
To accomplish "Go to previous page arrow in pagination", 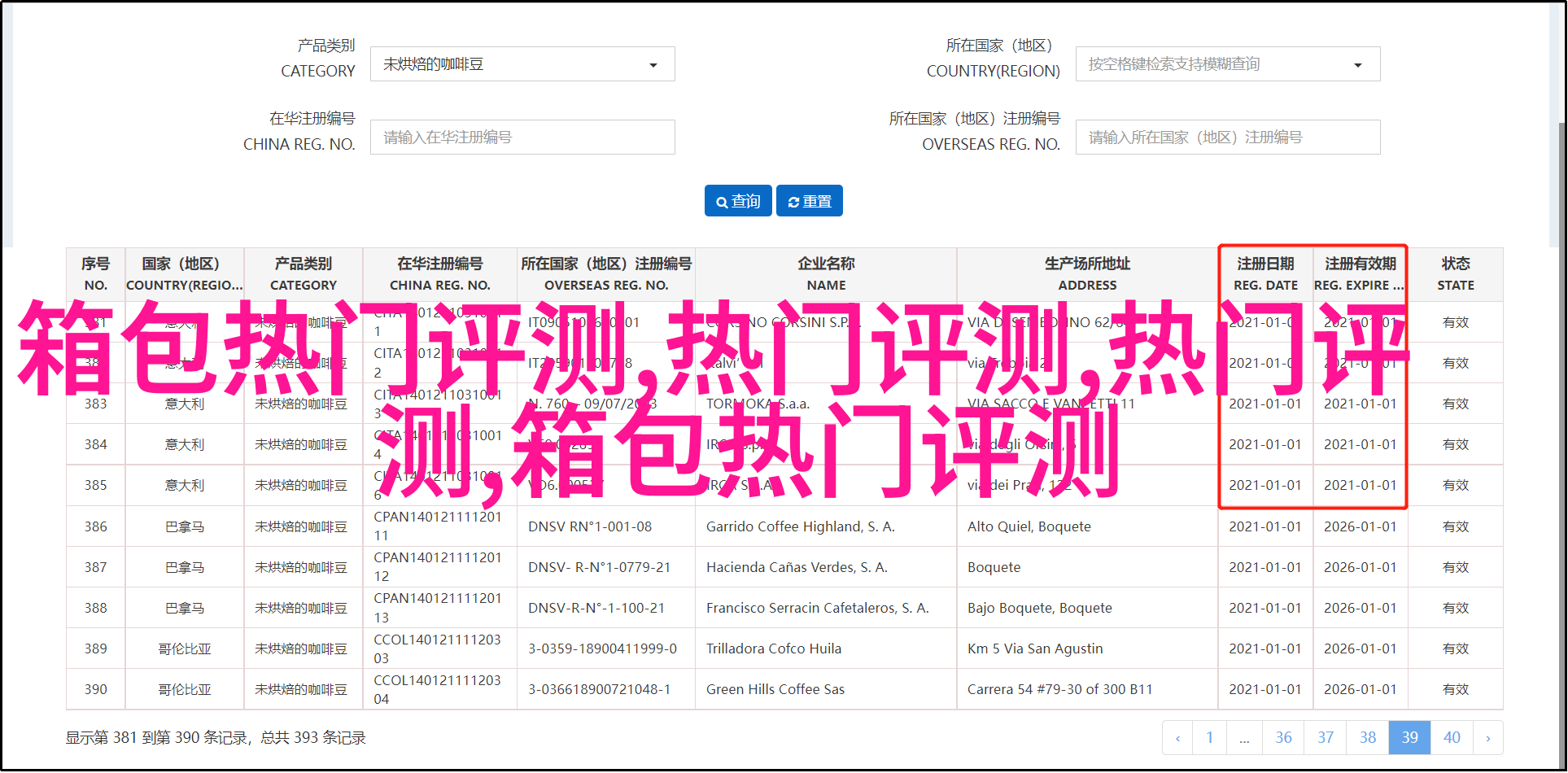I will click(1177, 738).
